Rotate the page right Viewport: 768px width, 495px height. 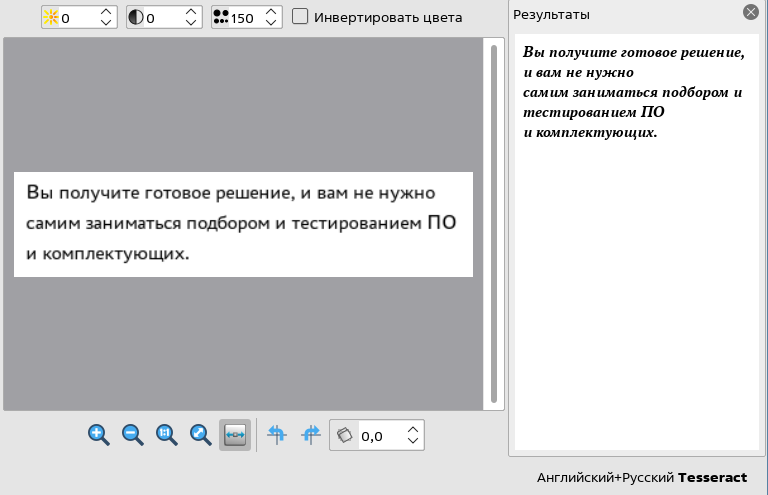(x=311, y=435)
